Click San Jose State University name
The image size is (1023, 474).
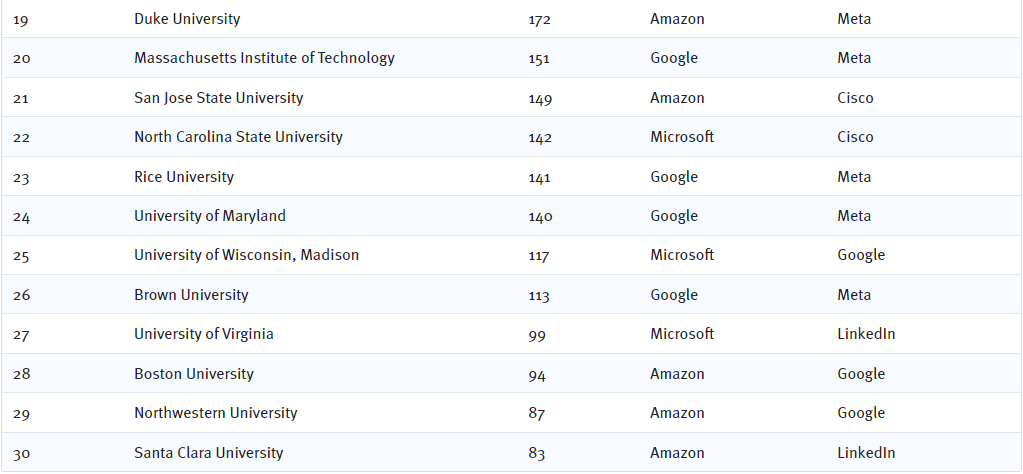(x=219, y=98)
